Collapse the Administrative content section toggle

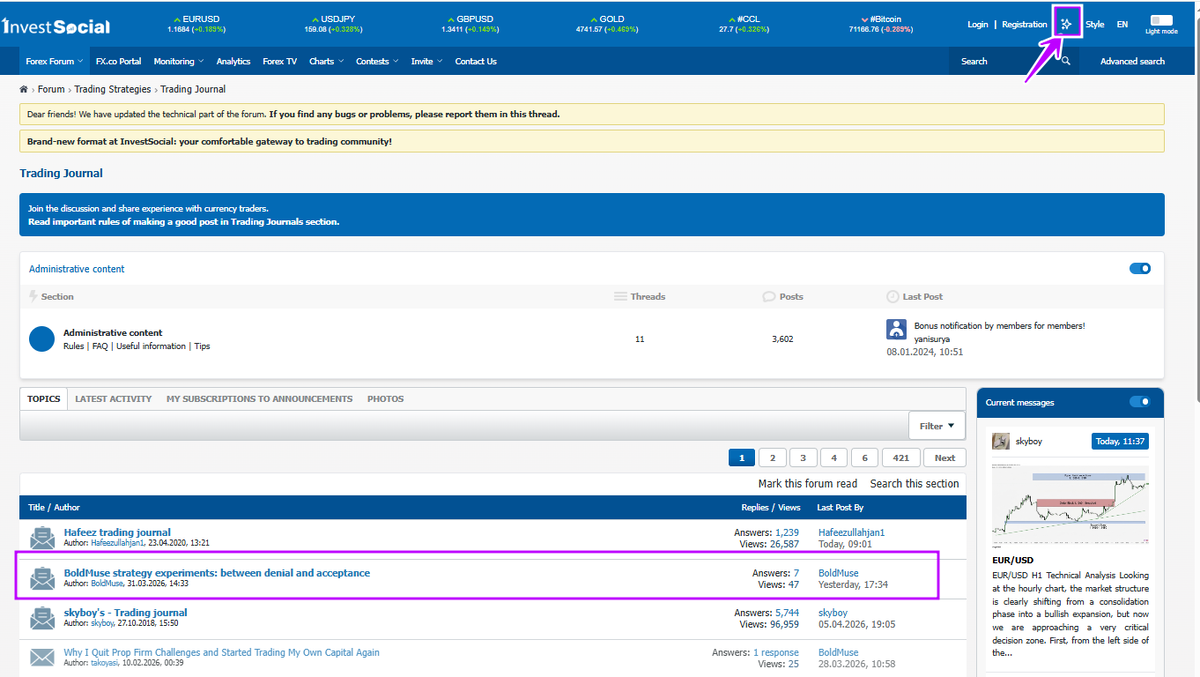(x=1140, y=268)
